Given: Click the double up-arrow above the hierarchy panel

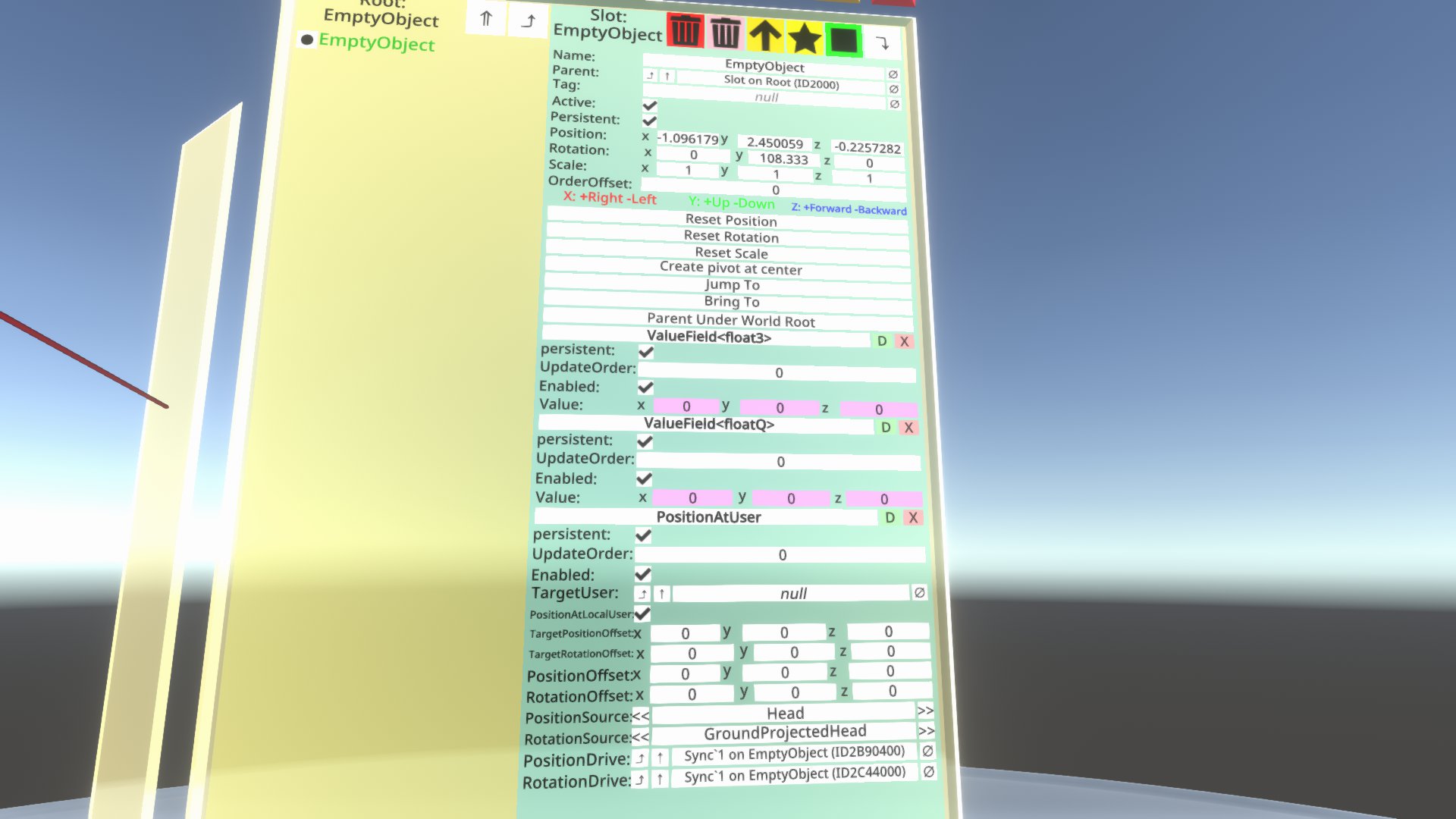Looking at the screenshot, I should pyautogui.click(x=486, y=19).
